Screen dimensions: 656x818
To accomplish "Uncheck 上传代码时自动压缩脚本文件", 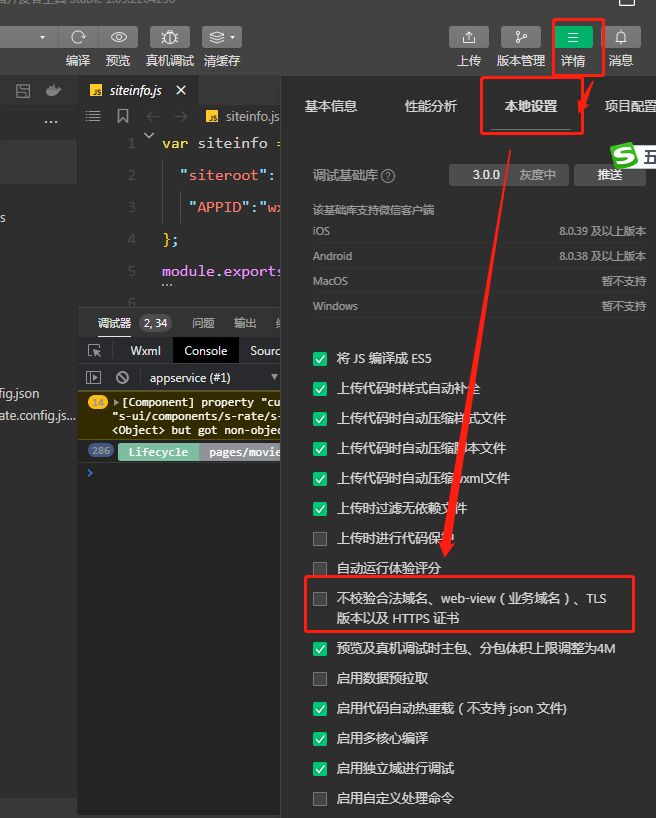I will (320, 449).
